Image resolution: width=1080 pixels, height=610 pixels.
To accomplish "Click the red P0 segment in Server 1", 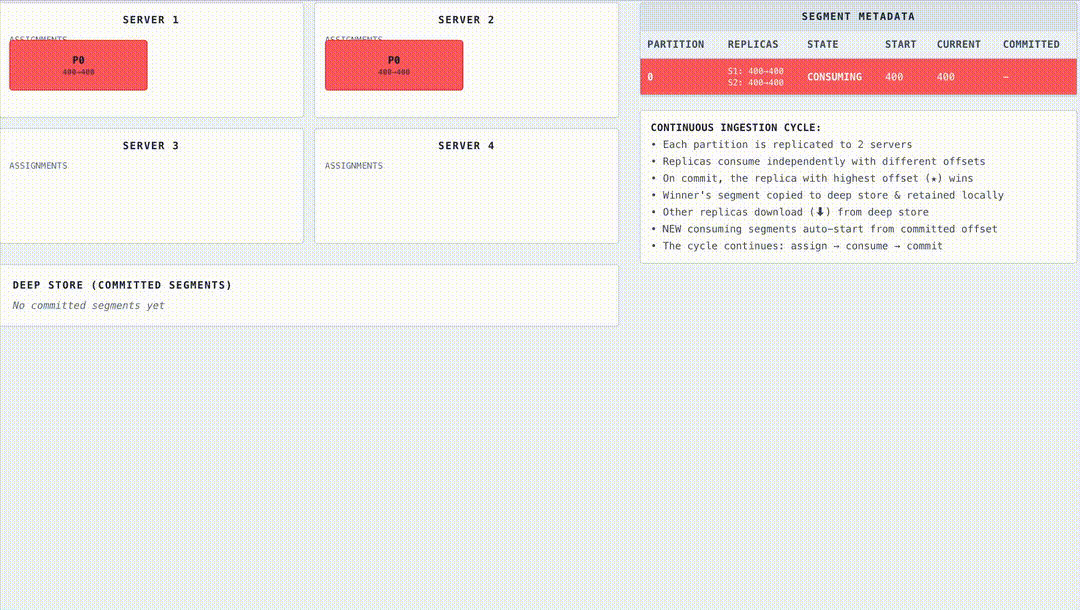I will 78,65.
